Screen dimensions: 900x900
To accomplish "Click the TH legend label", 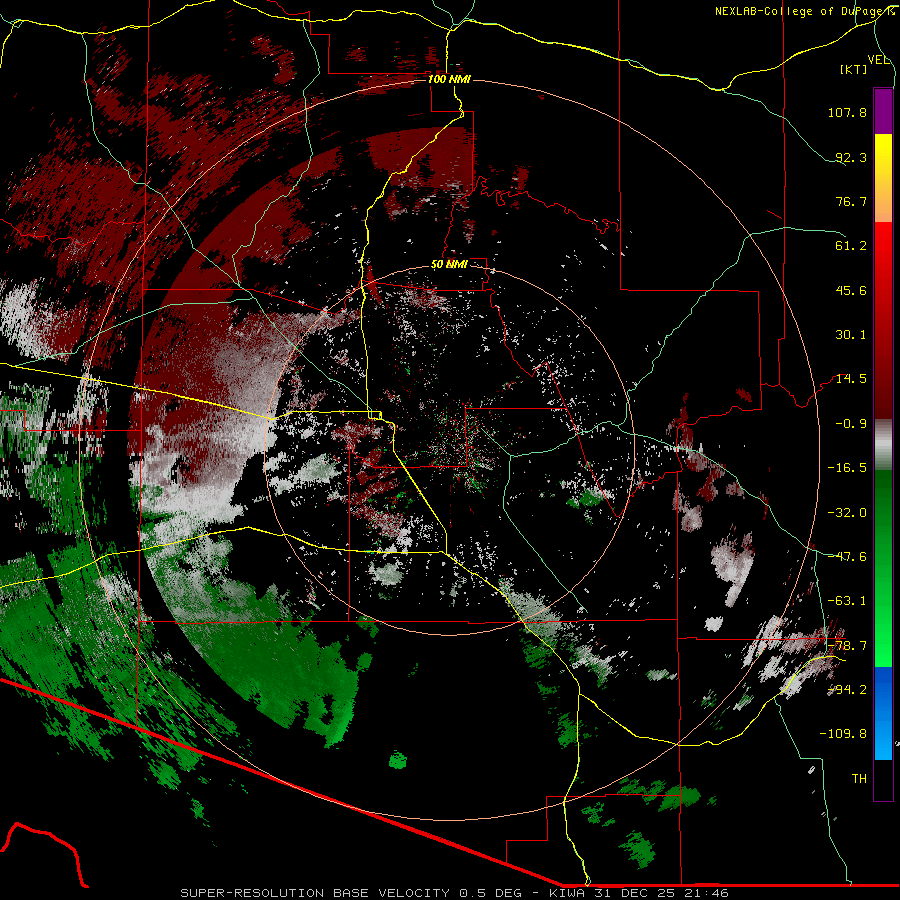I will pos(859,779).
